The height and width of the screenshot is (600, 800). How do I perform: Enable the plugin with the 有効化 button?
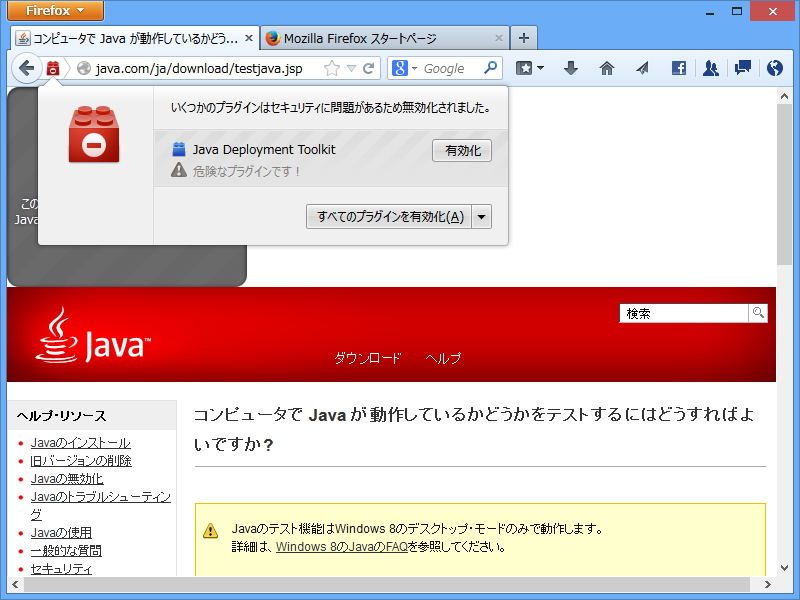(461, 150)
